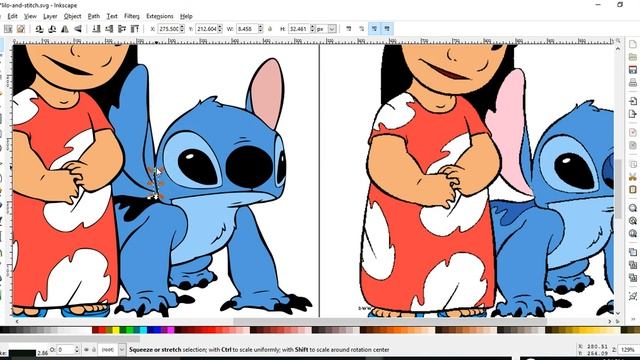Click the Copy icon
640x360 pixels.
tap(633, 164)
